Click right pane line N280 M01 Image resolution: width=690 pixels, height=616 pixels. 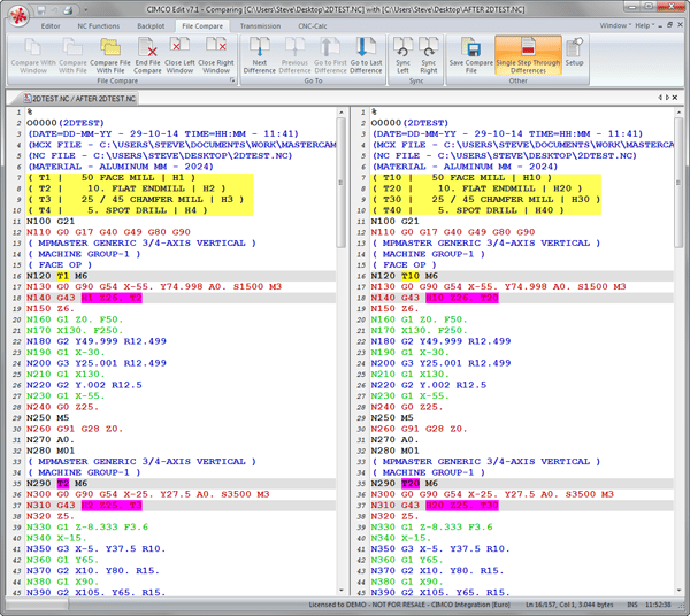point(395,451)
